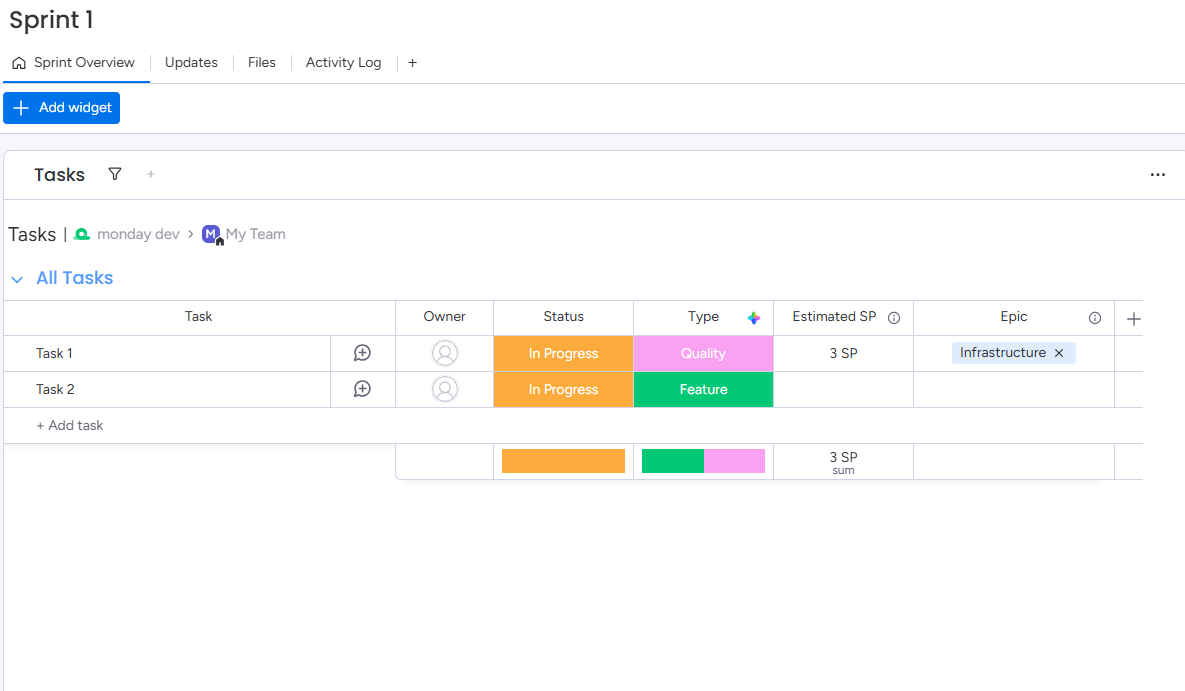
Task: Remove the Infrastructure epic from Task 1
Action: pyautogui.click(x=1058, y=352)
